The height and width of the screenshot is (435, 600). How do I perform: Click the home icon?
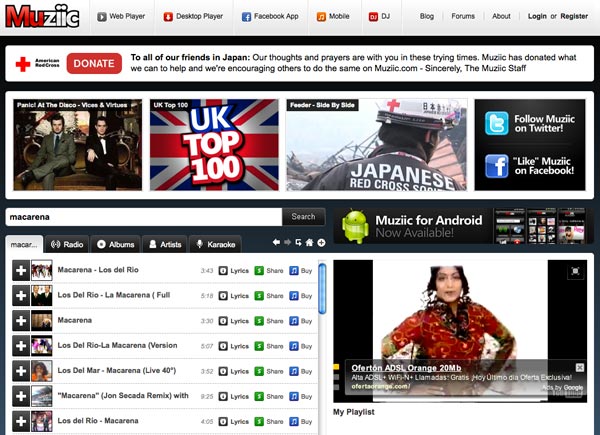point(310,243)
